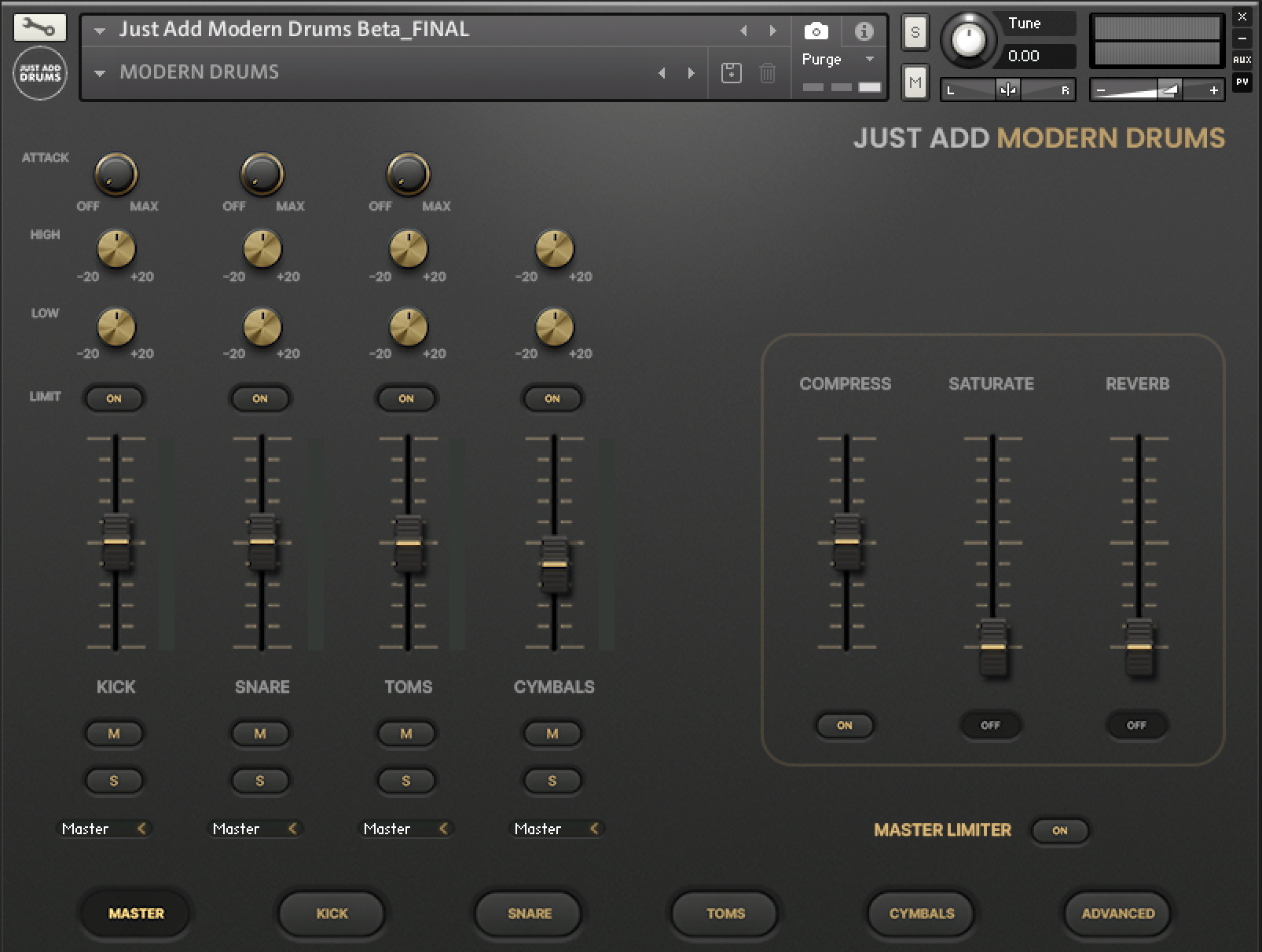The image size is (1262, 952).
Task: Click the Kick volume fader handle
Action: point(116,542)
